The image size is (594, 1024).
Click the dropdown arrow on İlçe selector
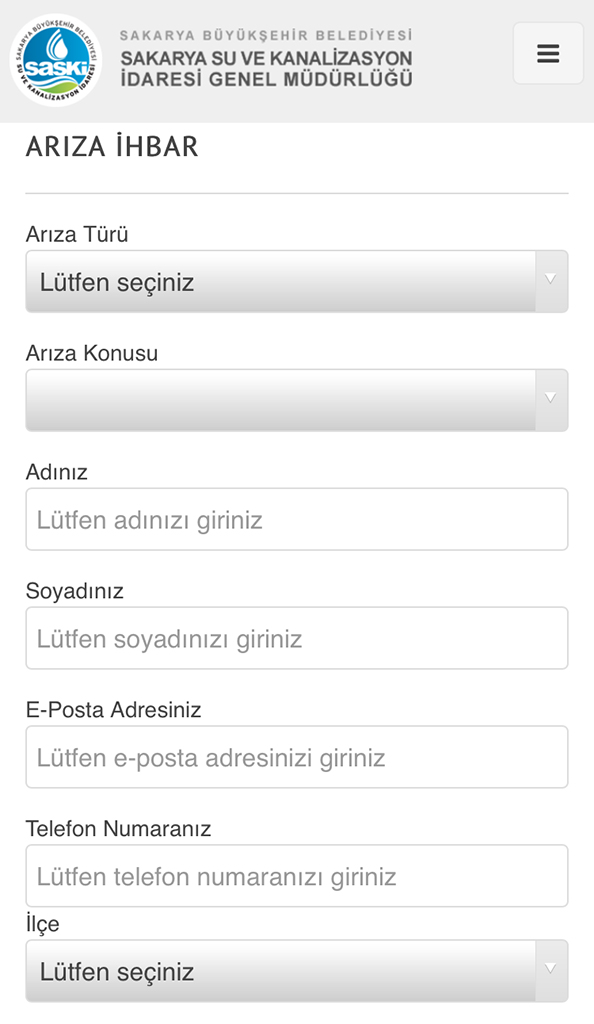551,970
